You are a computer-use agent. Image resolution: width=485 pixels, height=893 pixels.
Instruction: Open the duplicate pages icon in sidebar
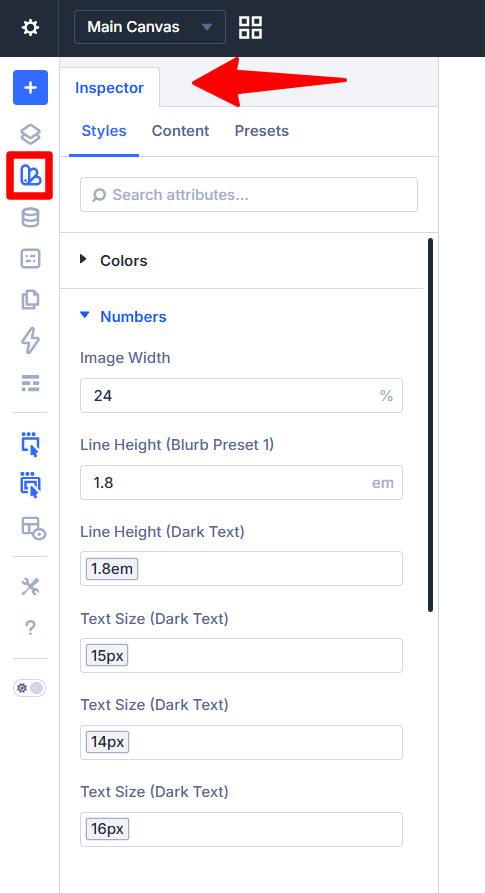click(x=30, y=300)
